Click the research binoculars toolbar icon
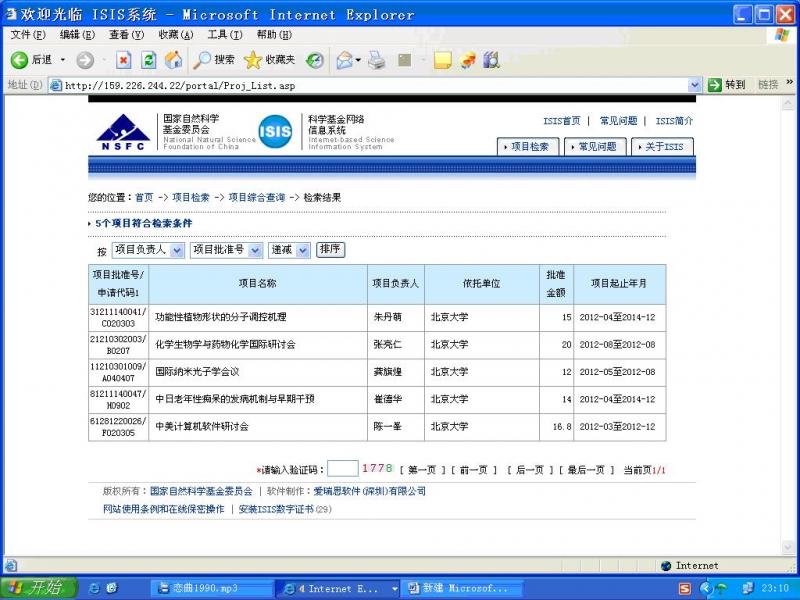 491,60
